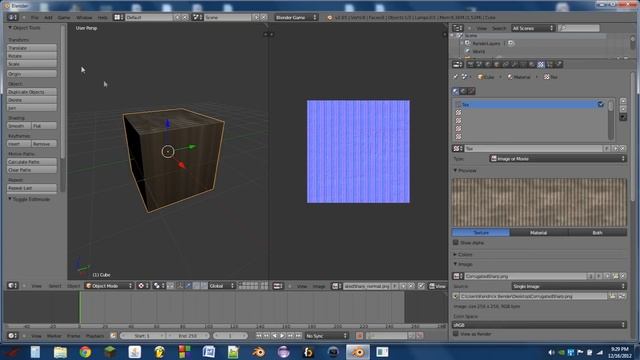This screenshot has width=640, height=360.
Task: Collapse the Image panel
Action: (x=456, y=264)
